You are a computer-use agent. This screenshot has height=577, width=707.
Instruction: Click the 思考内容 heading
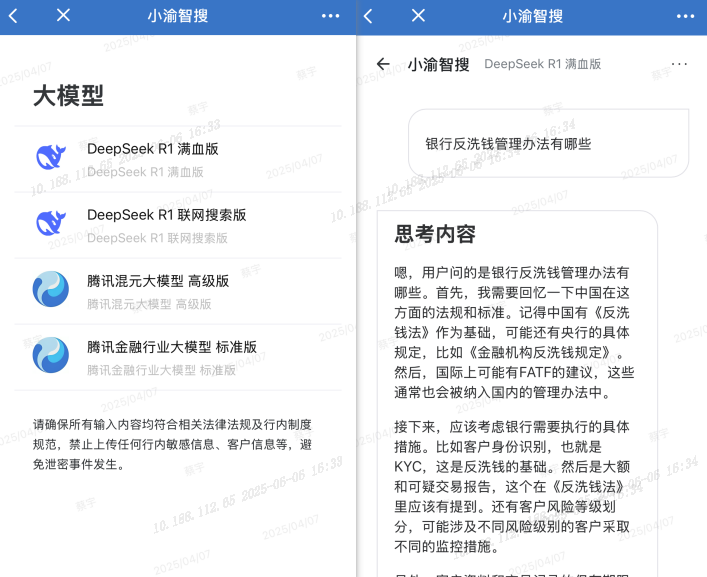435,234
